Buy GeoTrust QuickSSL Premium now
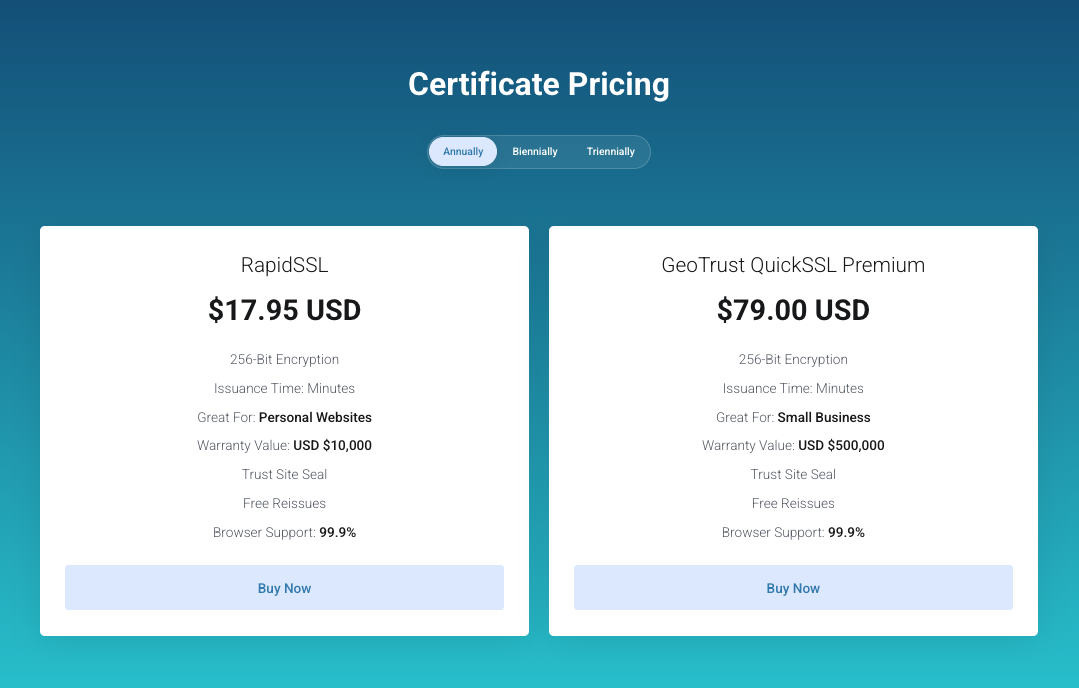The width and height of the screenshot is (1079, 688). pos(793,588)
